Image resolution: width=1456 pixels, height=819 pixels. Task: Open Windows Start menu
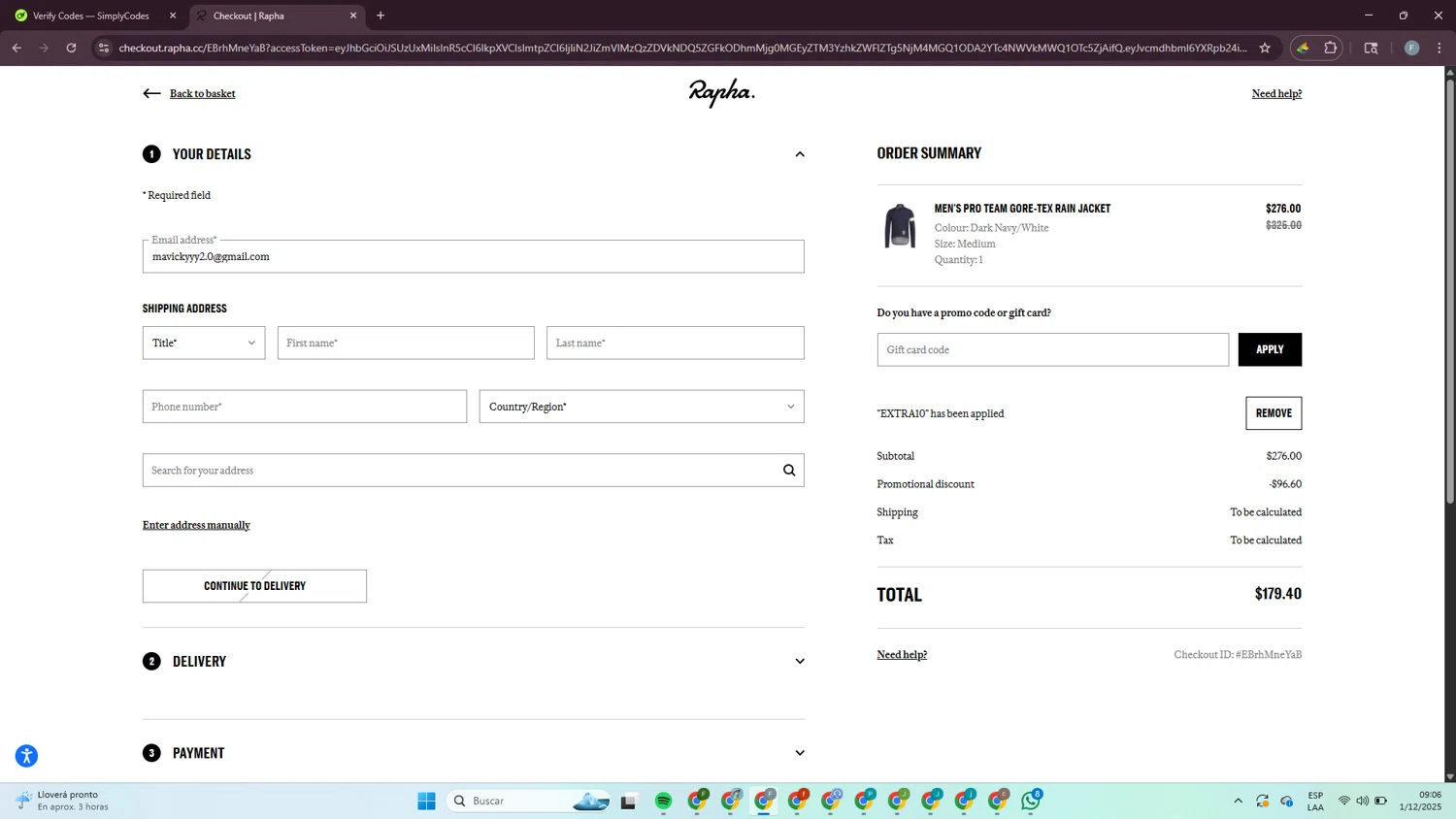(x=426, y=801)
